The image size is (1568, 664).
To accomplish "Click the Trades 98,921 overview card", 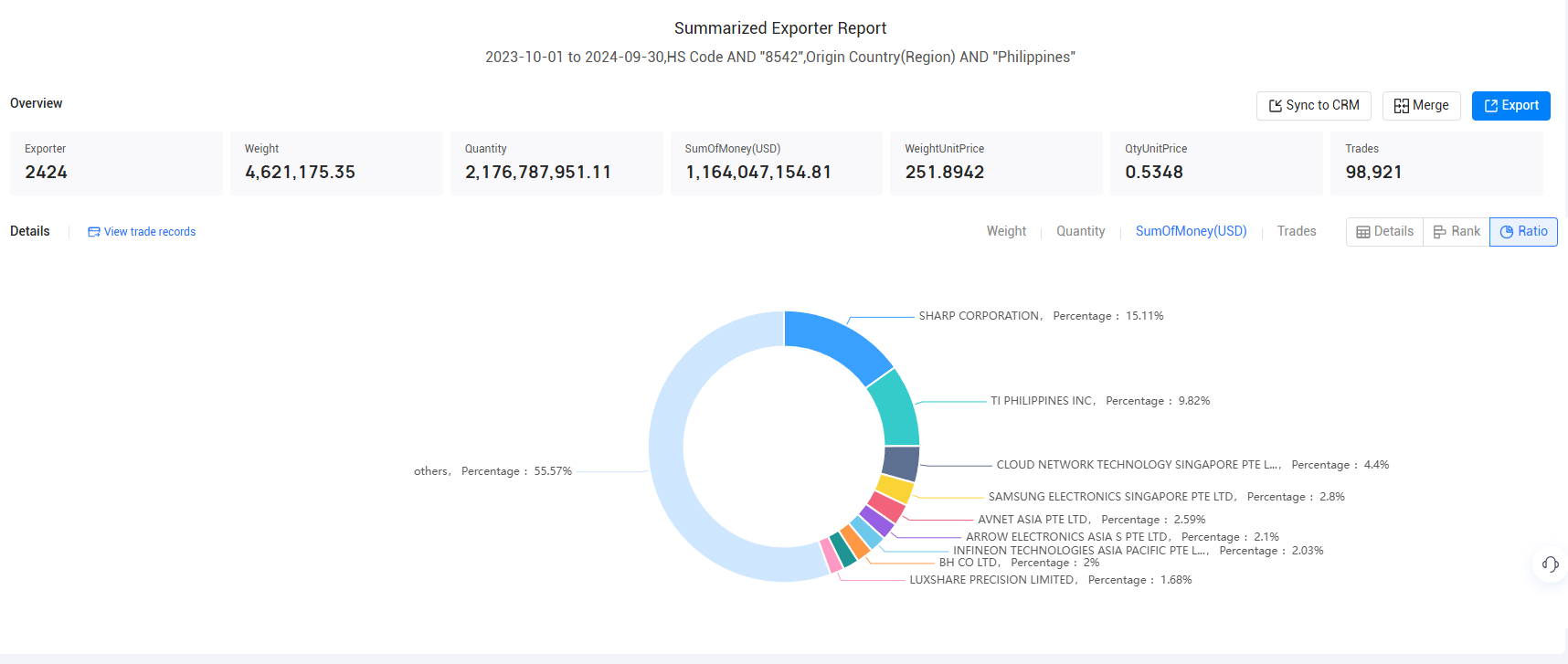I will (x=1436, y=163).
